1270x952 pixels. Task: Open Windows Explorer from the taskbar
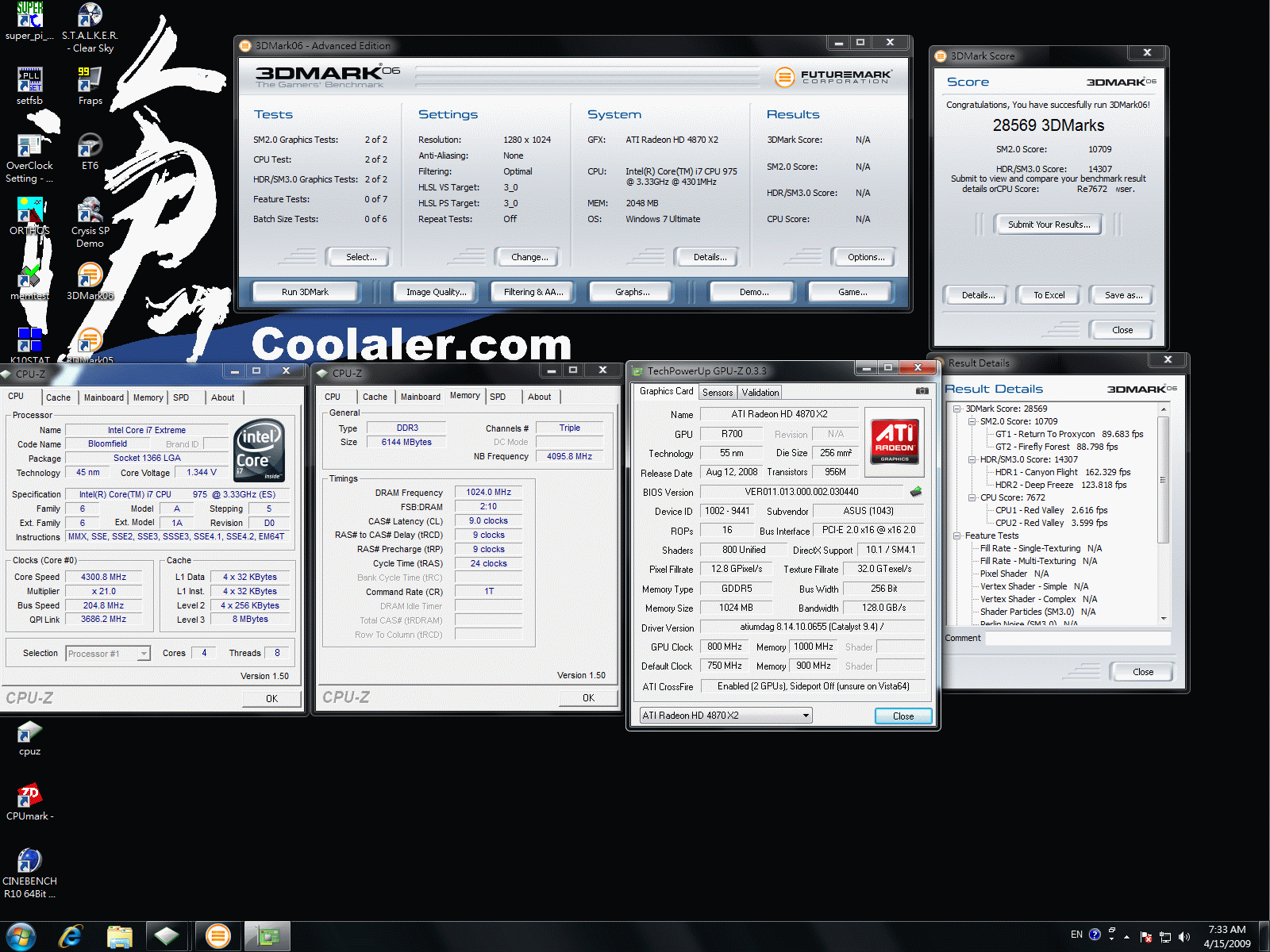[x=119, y=936]
